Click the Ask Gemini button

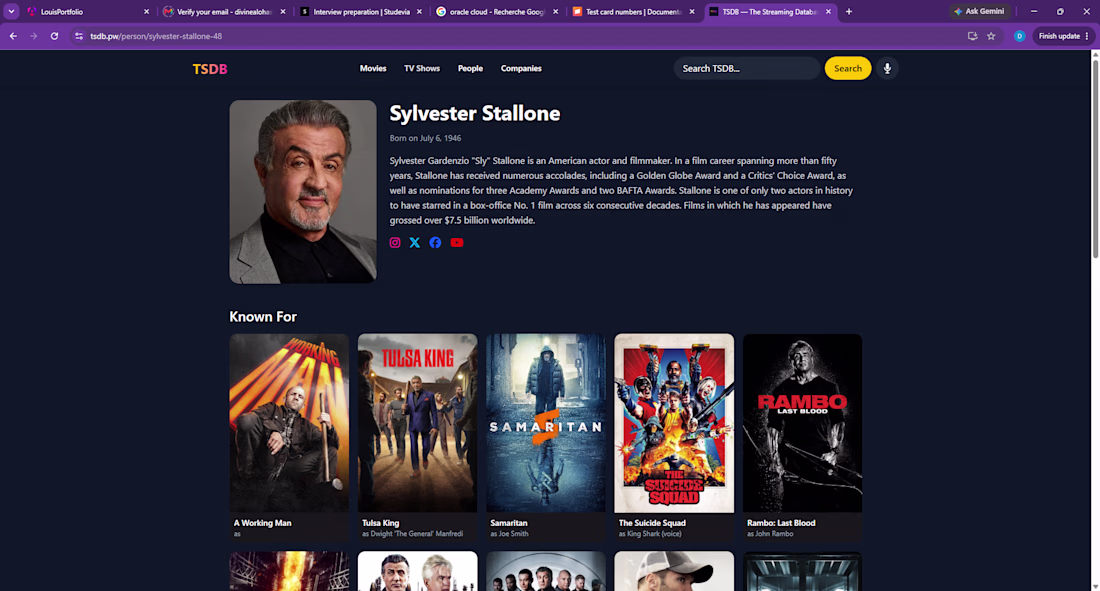tap(980, 11)
